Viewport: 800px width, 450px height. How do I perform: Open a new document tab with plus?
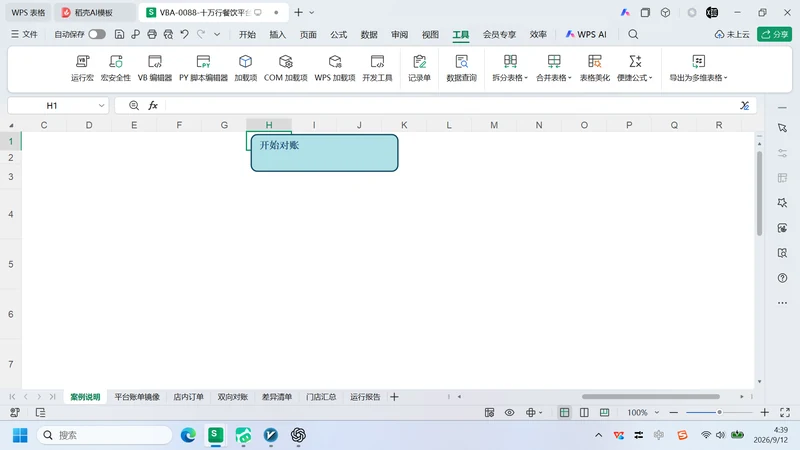298,12
